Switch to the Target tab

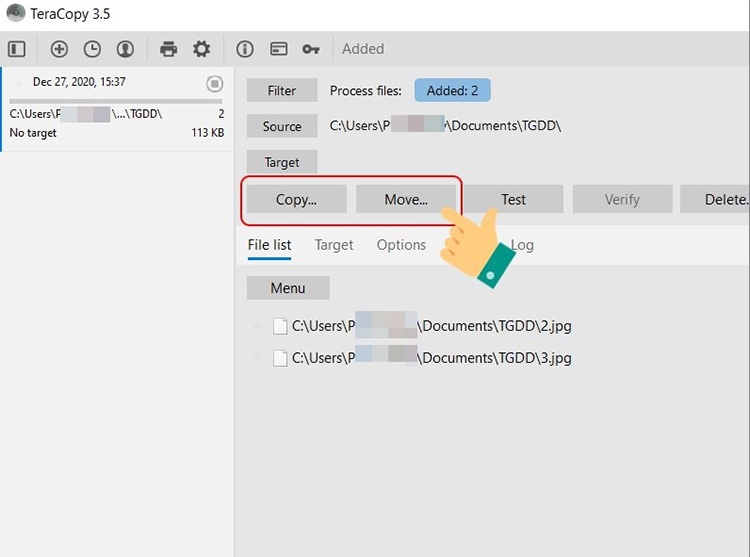334,245
